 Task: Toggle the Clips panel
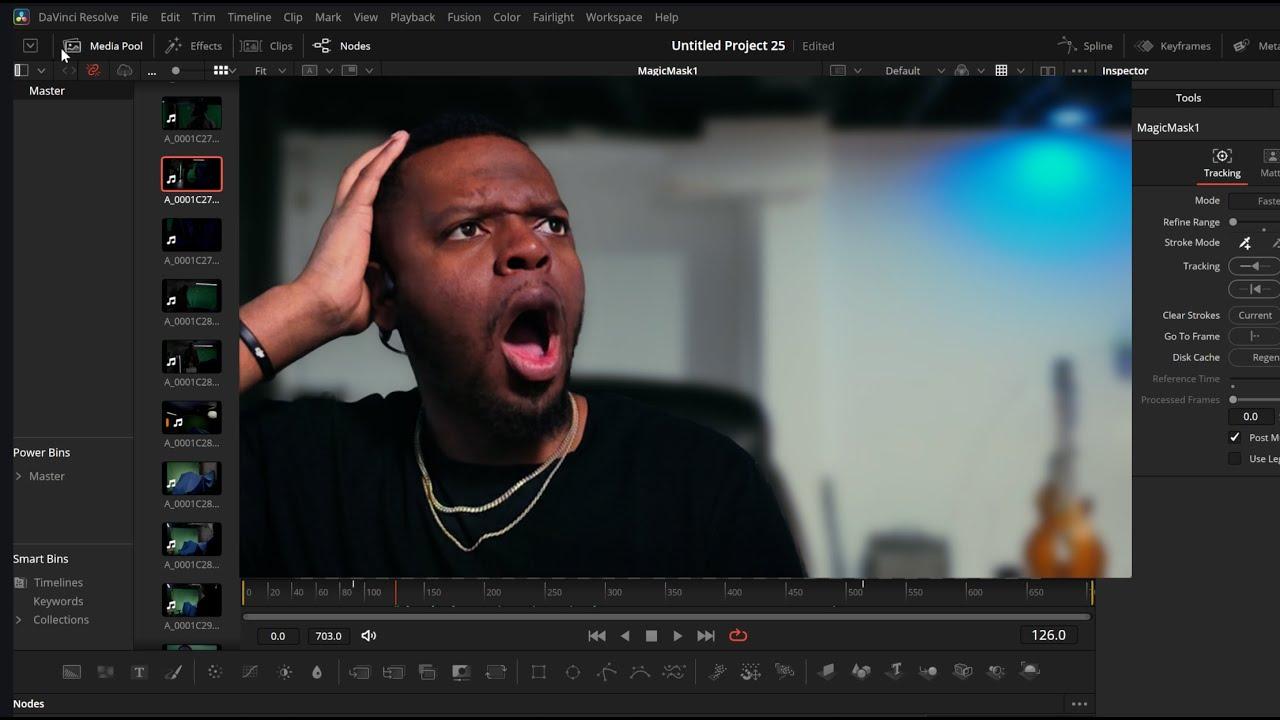point(267,46)
